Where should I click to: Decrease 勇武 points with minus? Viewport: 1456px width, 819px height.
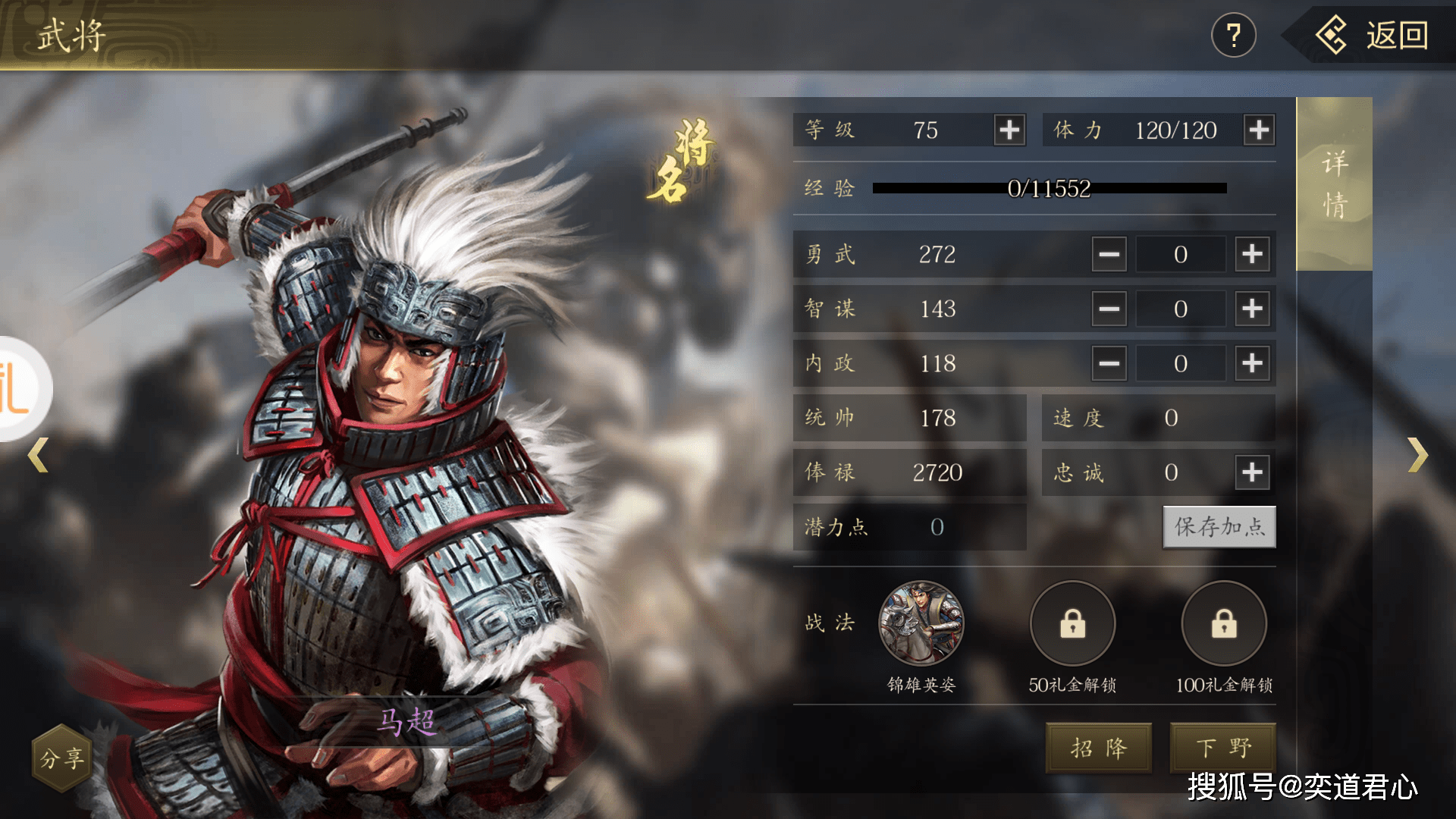(x=1109, y=254)
